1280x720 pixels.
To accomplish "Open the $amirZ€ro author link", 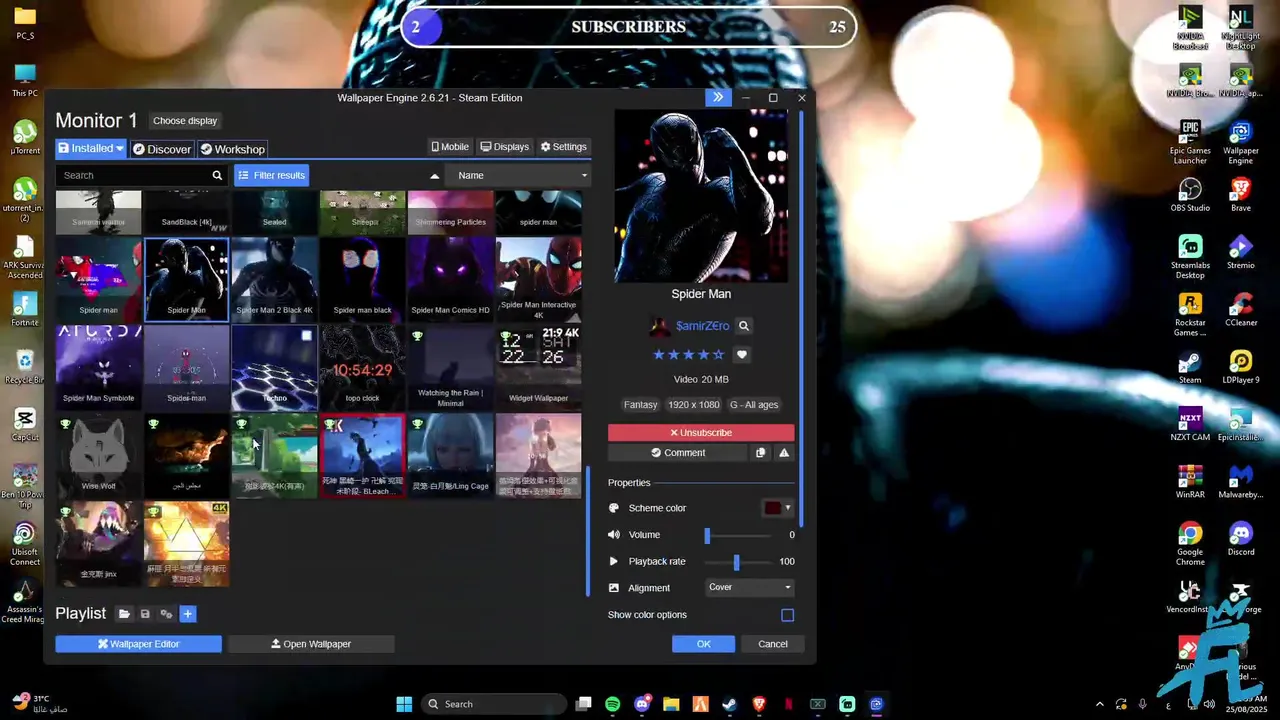I will (x=703, y=326).
